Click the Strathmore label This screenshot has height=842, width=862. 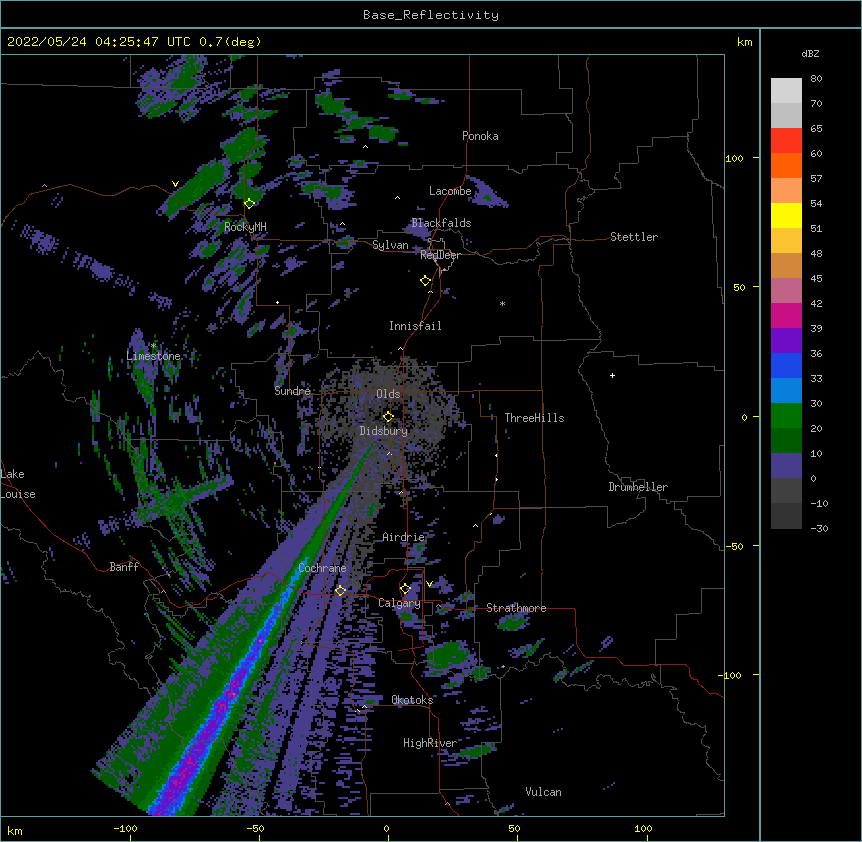pos(516,608)
